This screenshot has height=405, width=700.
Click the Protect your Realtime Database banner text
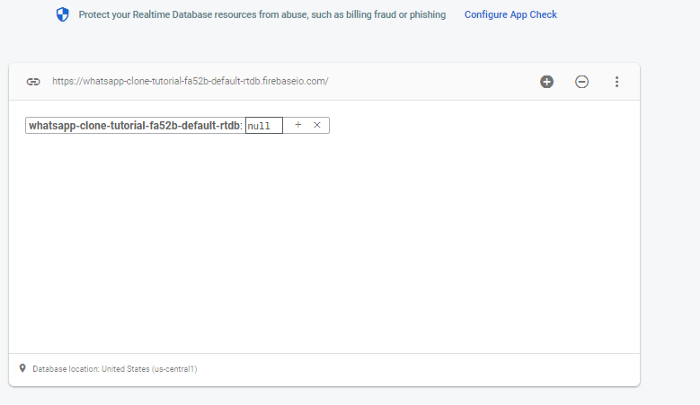(264, 15)
